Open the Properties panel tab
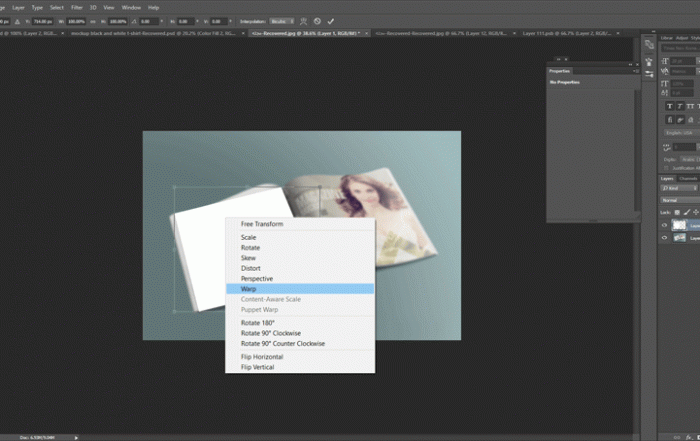700x441 pixels. (559, 71)
